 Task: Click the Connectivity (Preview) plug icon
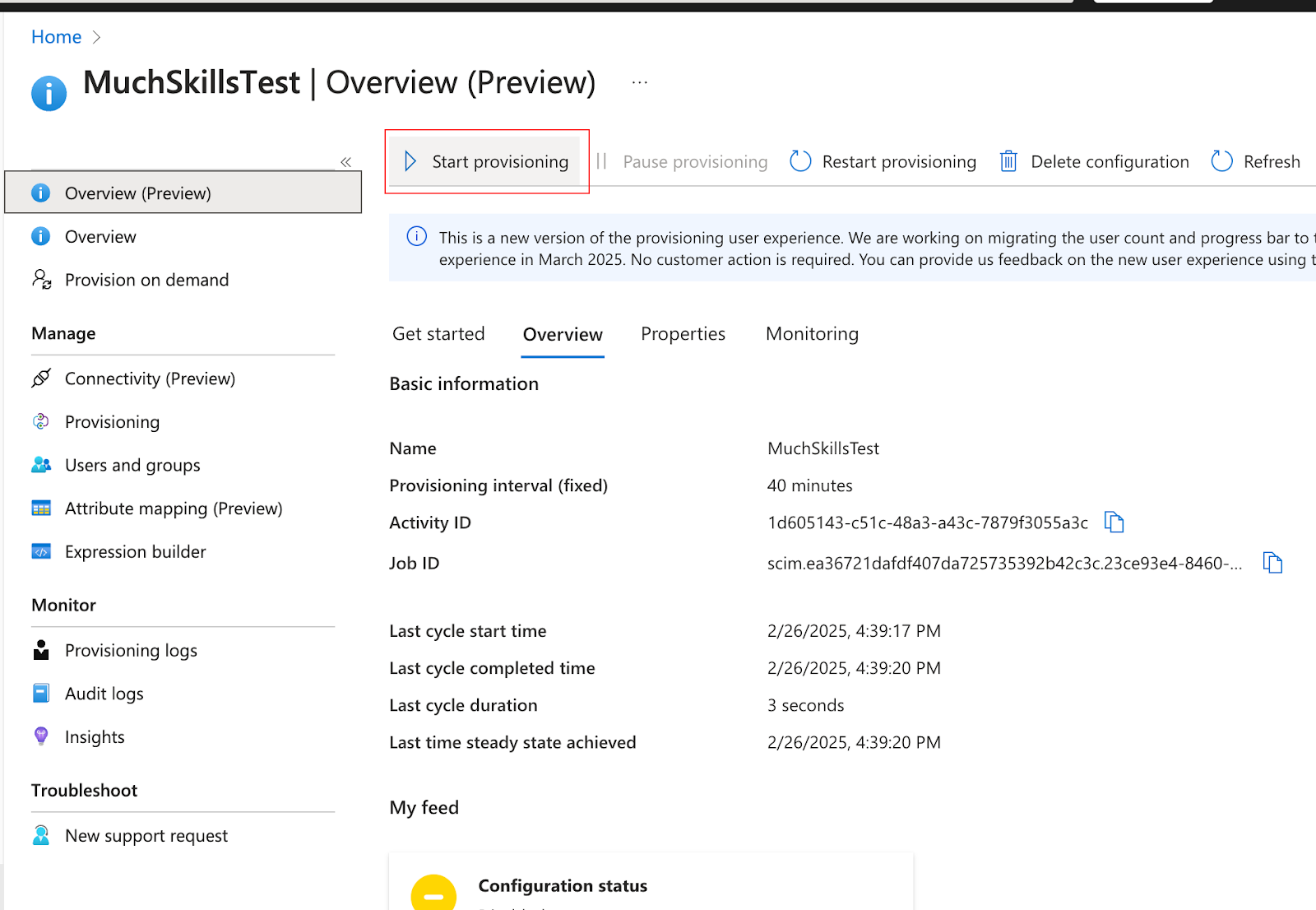41,378
